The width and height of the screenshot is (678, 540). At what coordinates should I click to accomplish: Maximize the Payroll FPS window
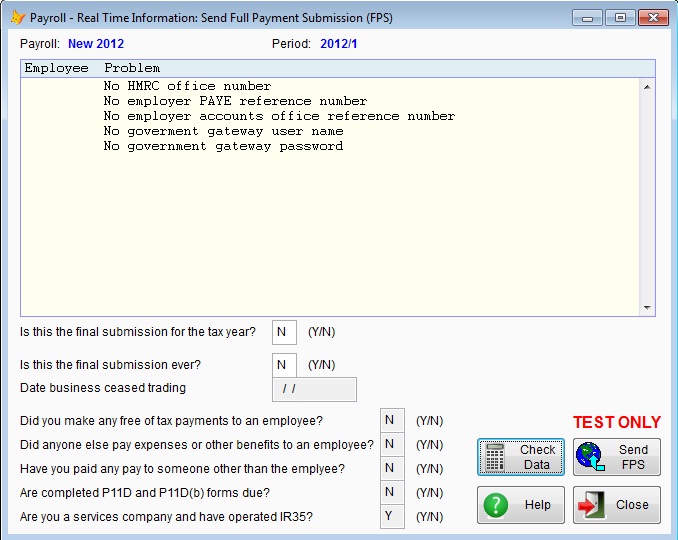(x=620, y=18)
